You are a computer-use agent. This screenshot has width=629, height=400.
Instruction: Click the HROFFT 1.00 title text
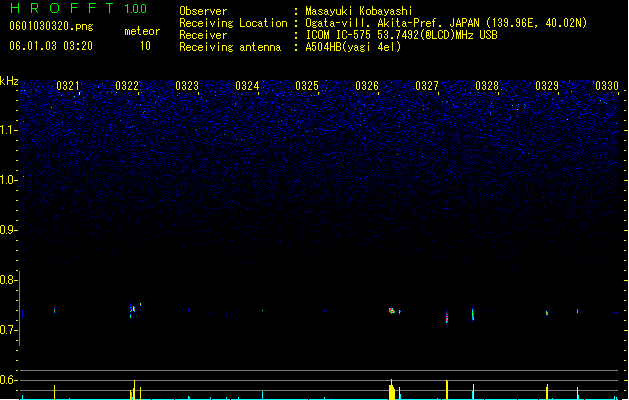(78, 8)
